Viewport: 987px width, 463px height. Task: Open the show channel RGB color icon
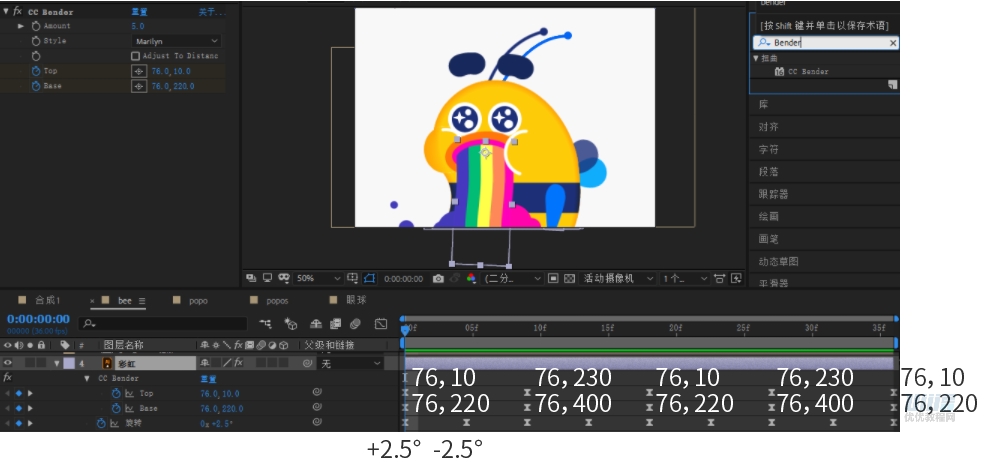tap(471, 278)
